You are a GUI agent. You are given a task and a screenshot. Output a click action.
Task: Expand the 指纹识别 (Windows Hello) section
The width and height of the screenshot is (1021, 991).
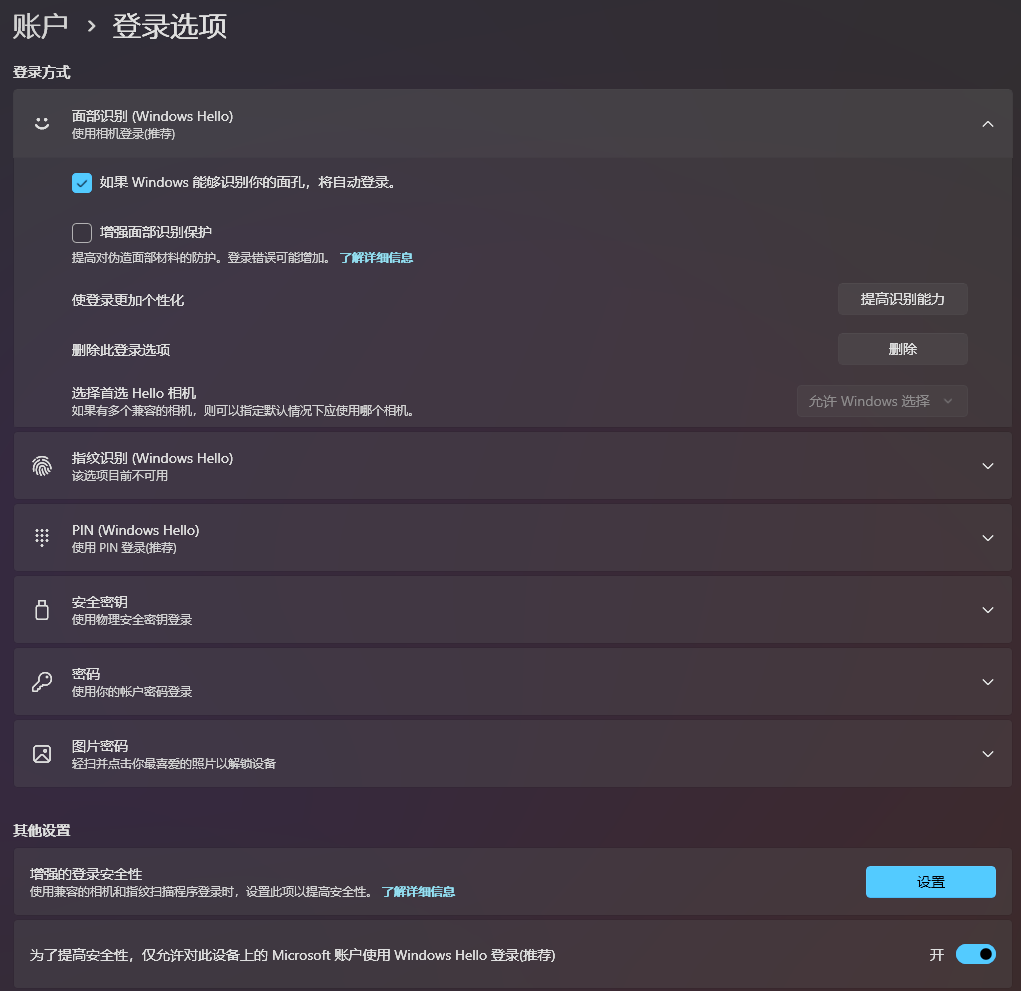click(988, 466)
